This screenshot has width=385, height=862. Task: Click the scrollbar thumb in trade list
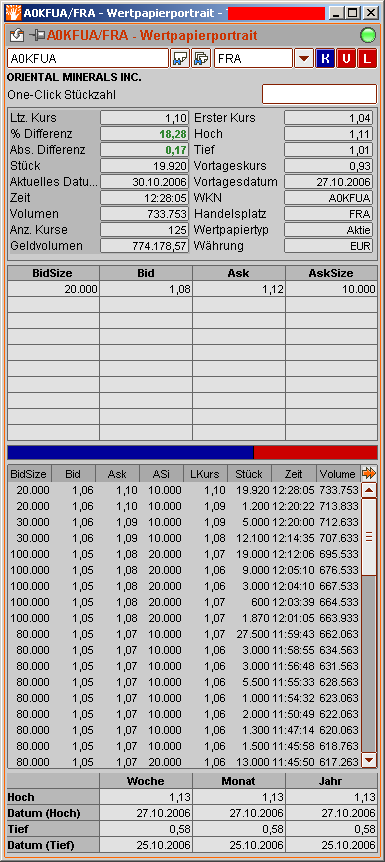coord(369,537)
